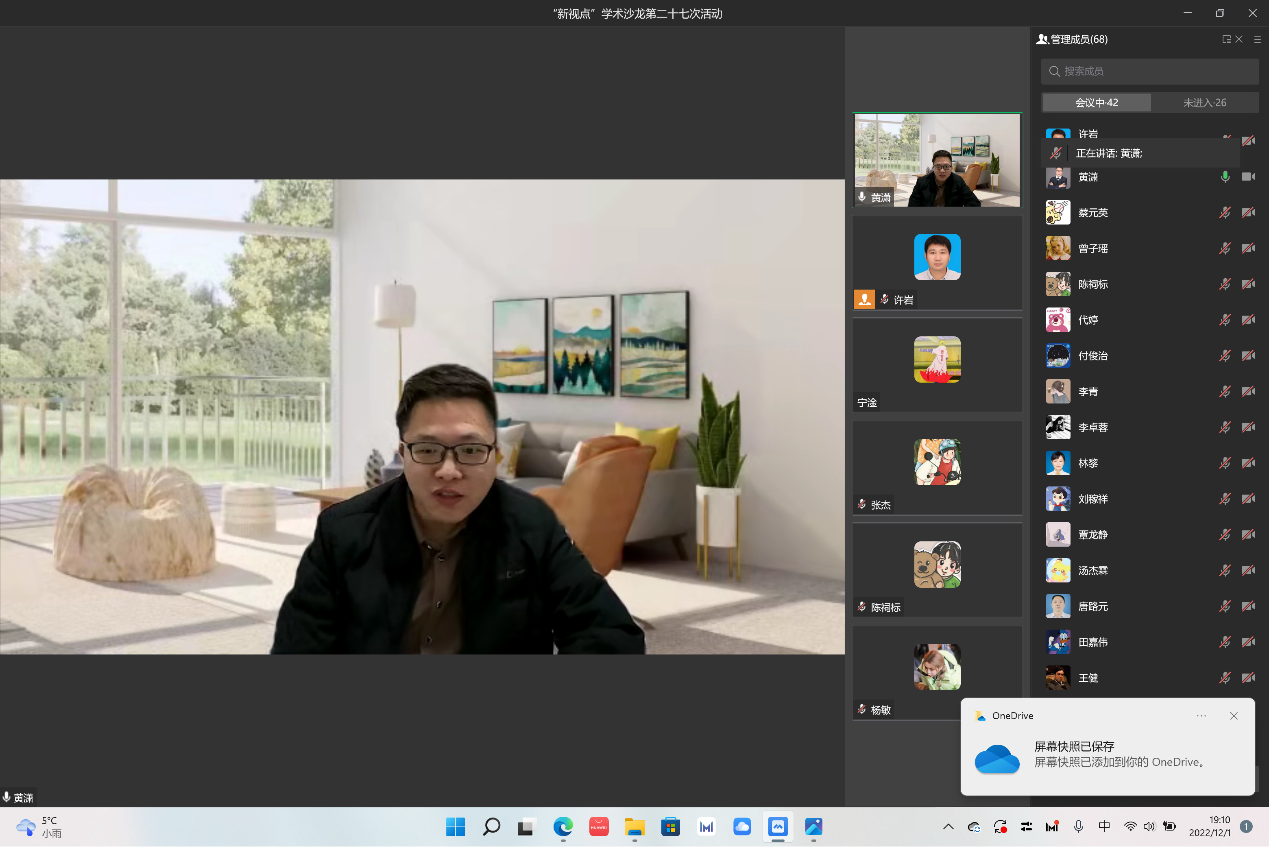
Task: Open Microsoft Edge from the taskbar
Action: coord(563,827)
